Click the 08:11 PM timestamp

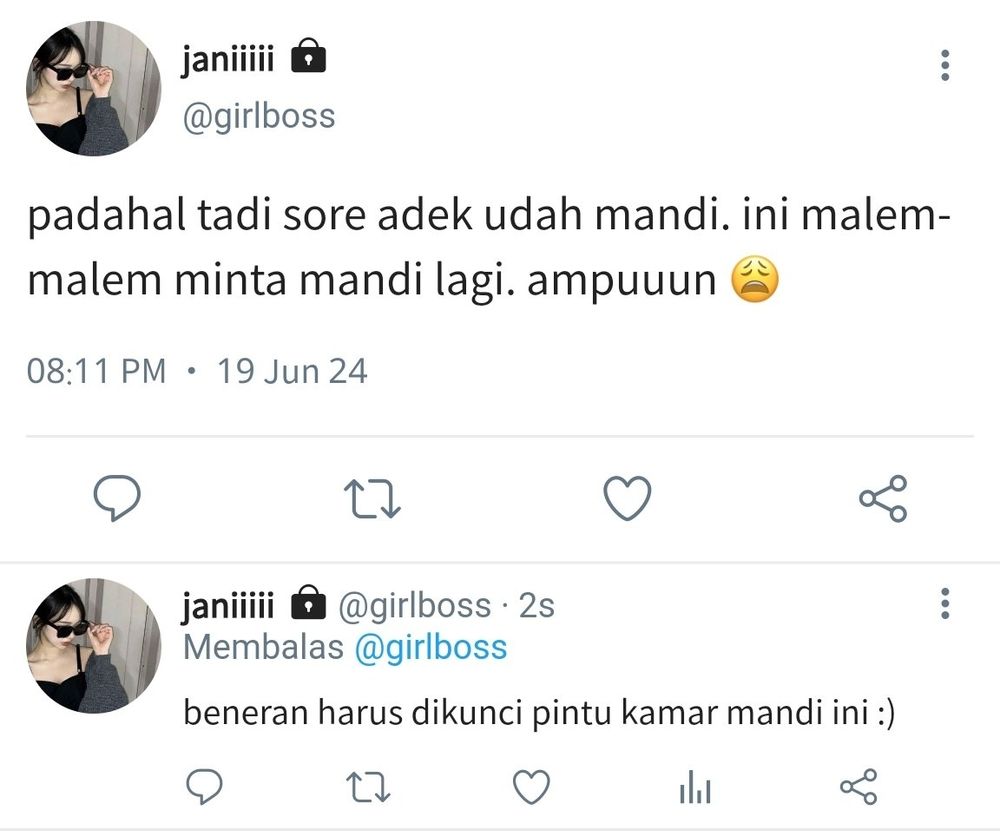click(96, 371)
